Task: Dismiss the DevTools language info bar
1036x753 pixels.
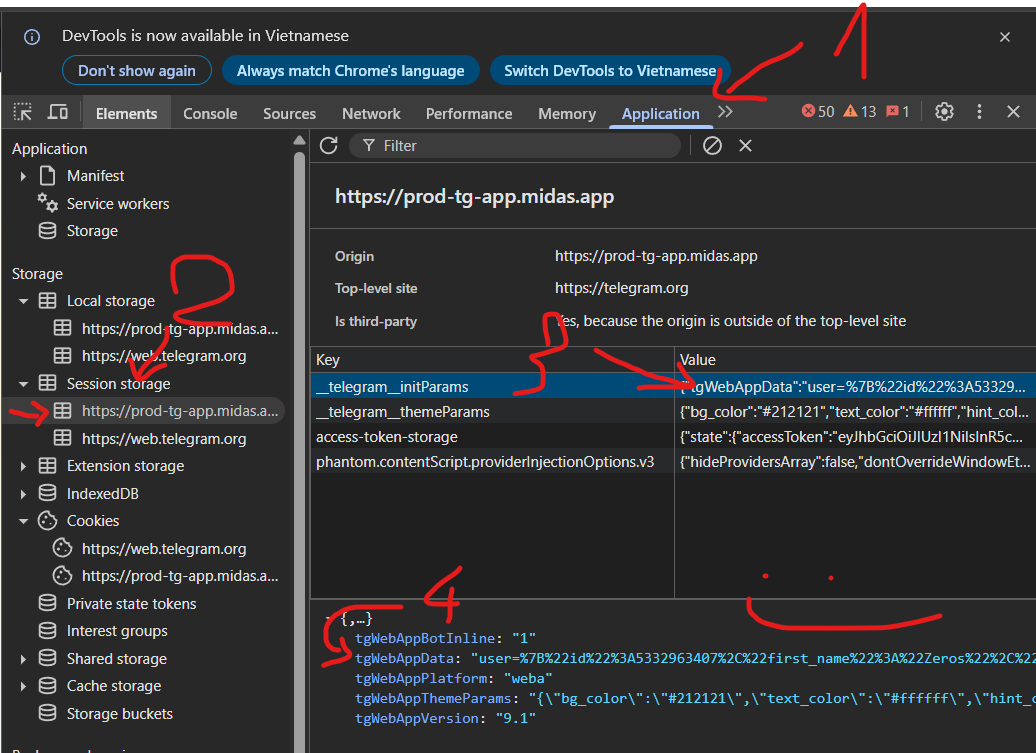Action: [x=1005, y=37]
